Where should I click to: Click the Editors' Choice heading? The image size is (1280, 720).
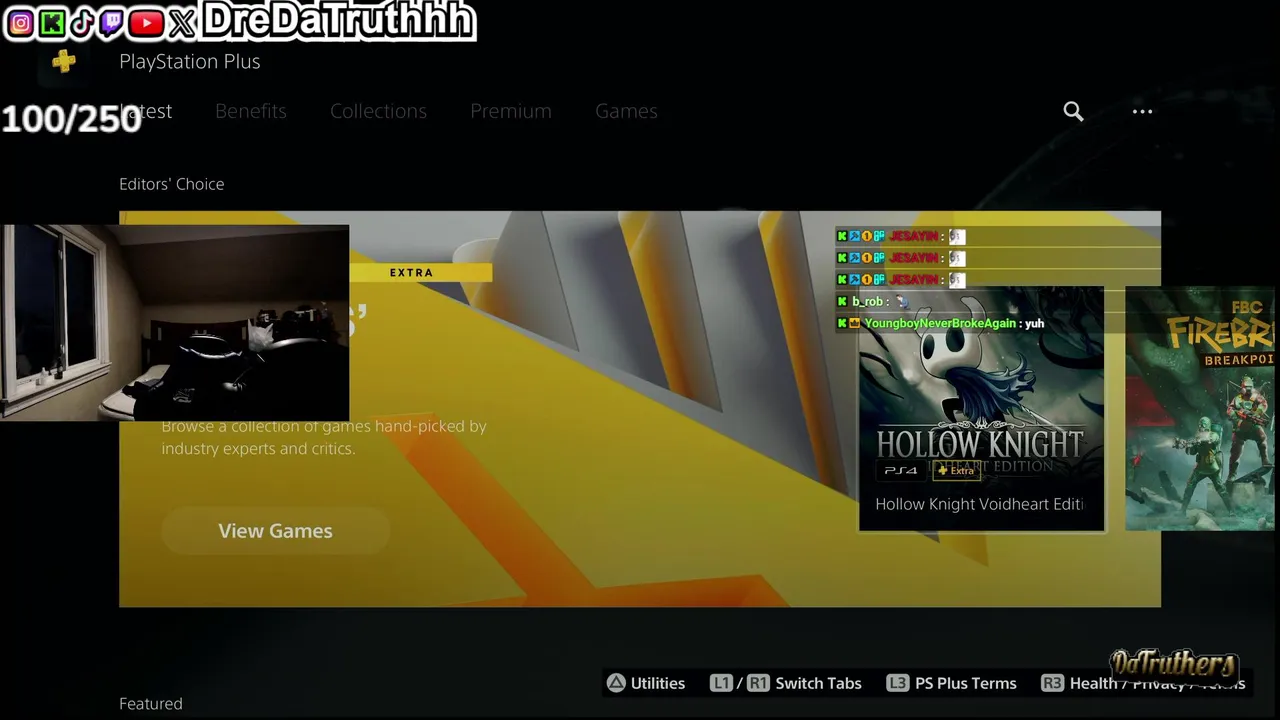tap(171, 184)
